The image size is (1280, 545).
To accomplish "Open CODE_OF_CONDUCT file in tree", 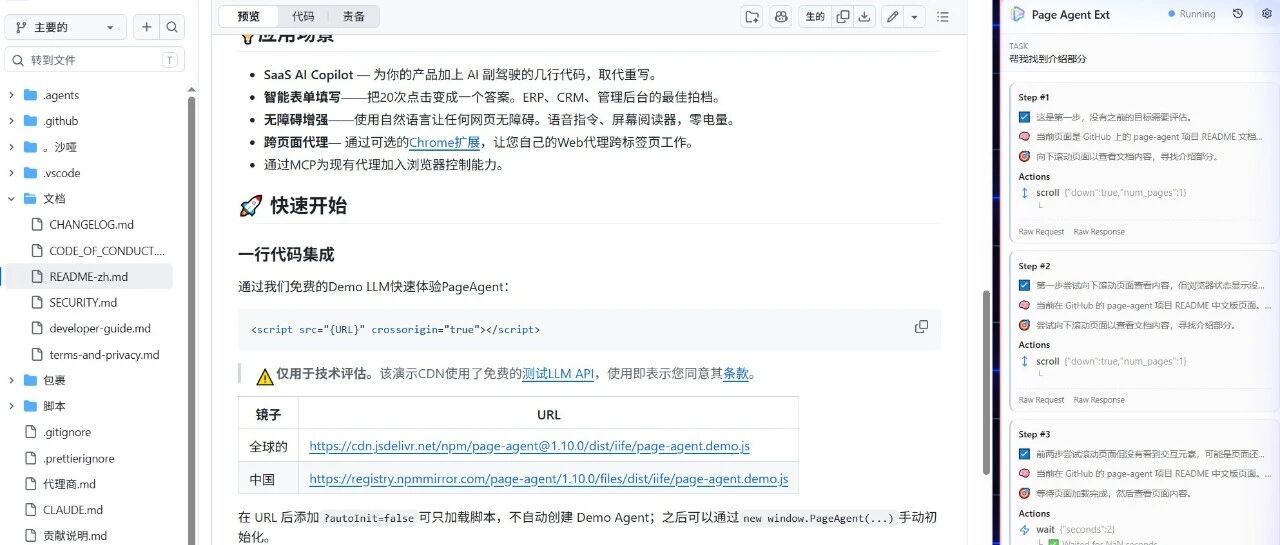I will pos(107,251).
